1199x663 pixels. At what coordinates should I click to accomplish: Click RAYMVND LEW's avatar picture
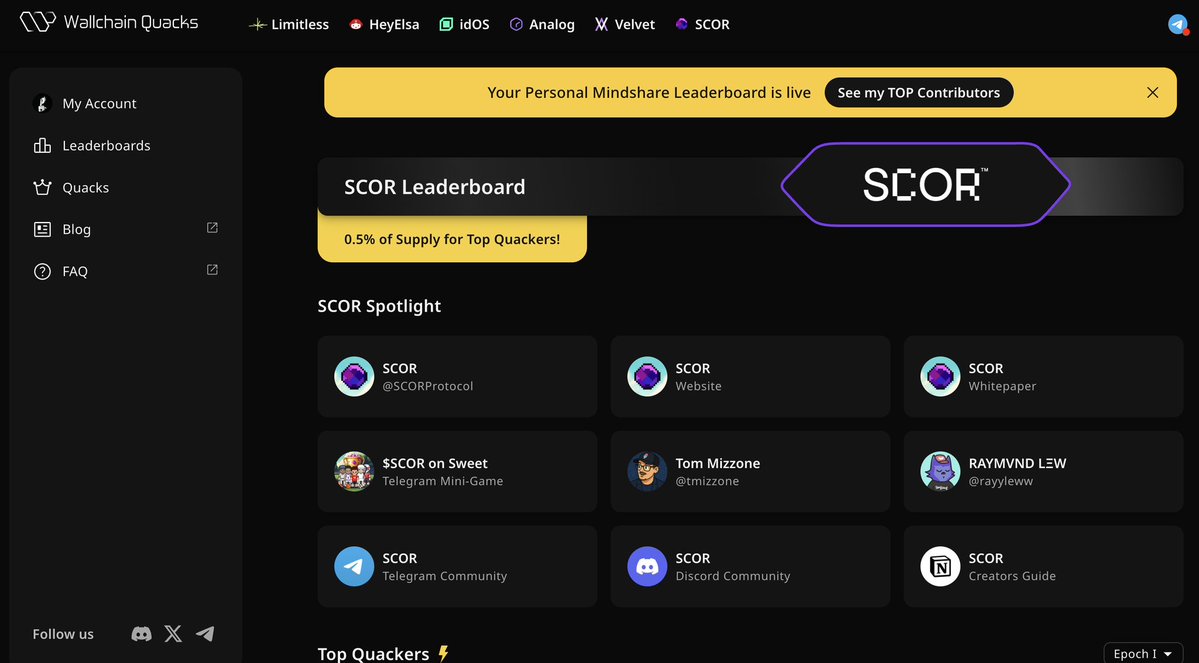[940, 471]
